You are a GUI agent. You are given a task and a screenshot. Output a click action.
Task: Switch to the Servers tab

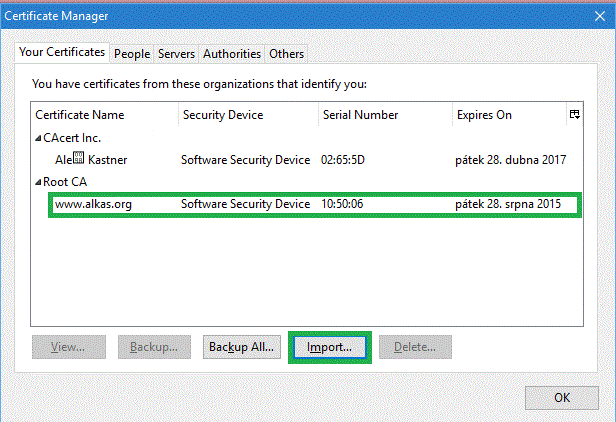click(x=176, y=54)
